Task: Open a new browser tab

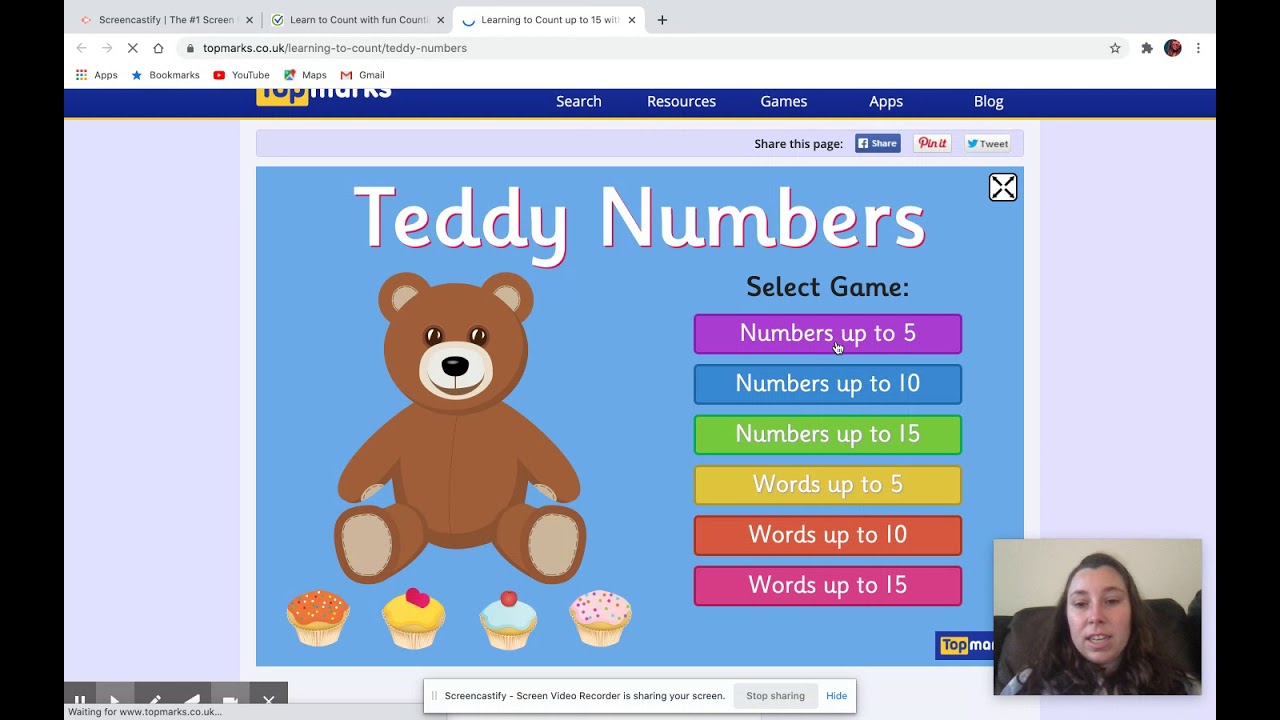Action: click(662, 20)
